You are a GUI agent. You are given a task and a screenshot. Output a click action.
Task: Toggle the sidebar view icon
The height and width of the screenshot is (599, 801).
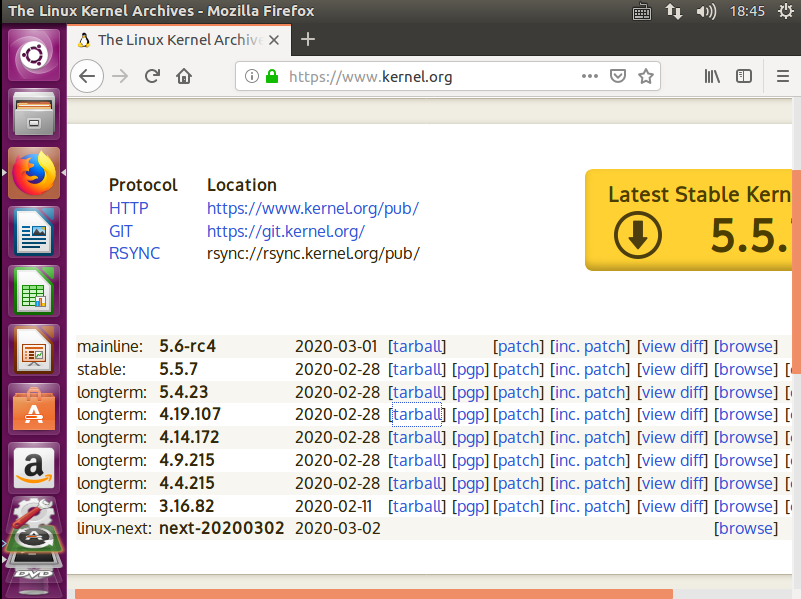(x=744, y=77)
